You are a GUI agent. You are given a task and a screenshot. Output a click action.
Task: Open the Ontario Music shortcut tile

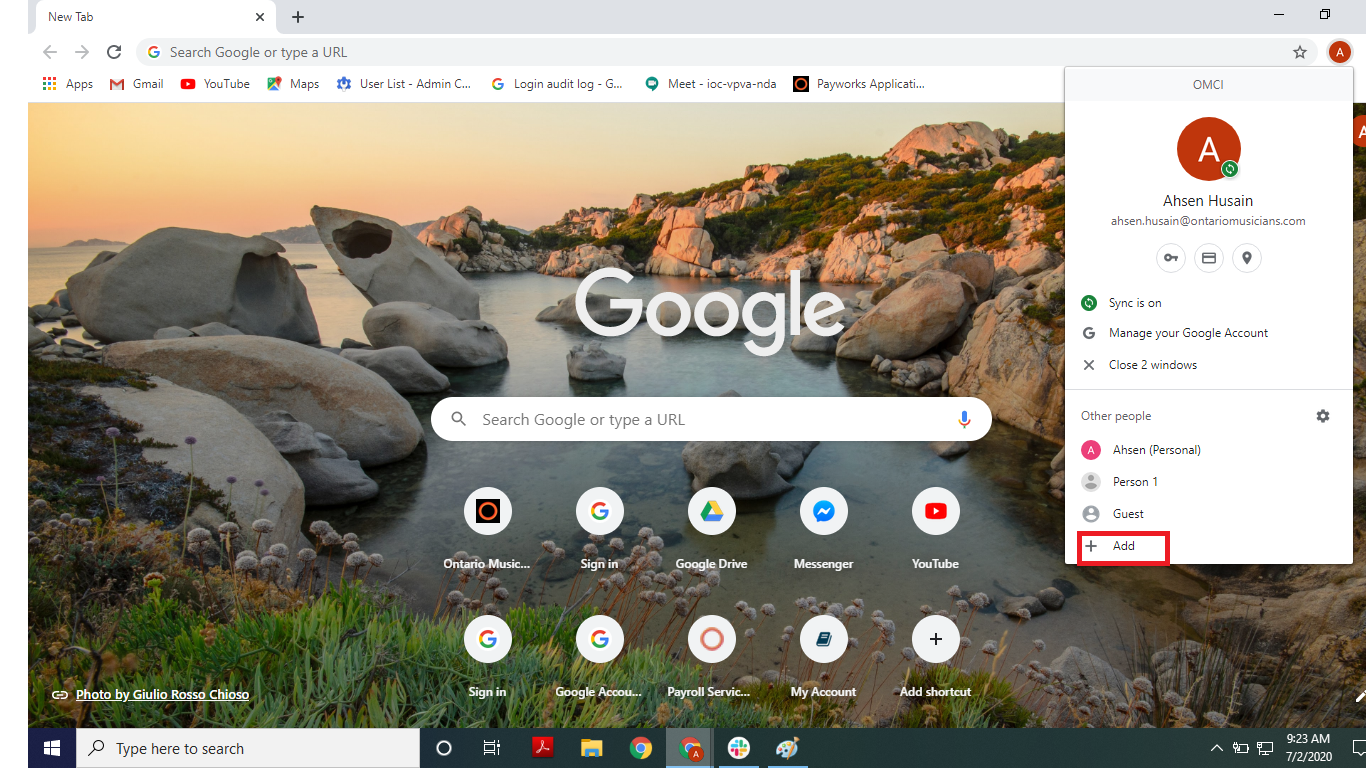[487, 528]
